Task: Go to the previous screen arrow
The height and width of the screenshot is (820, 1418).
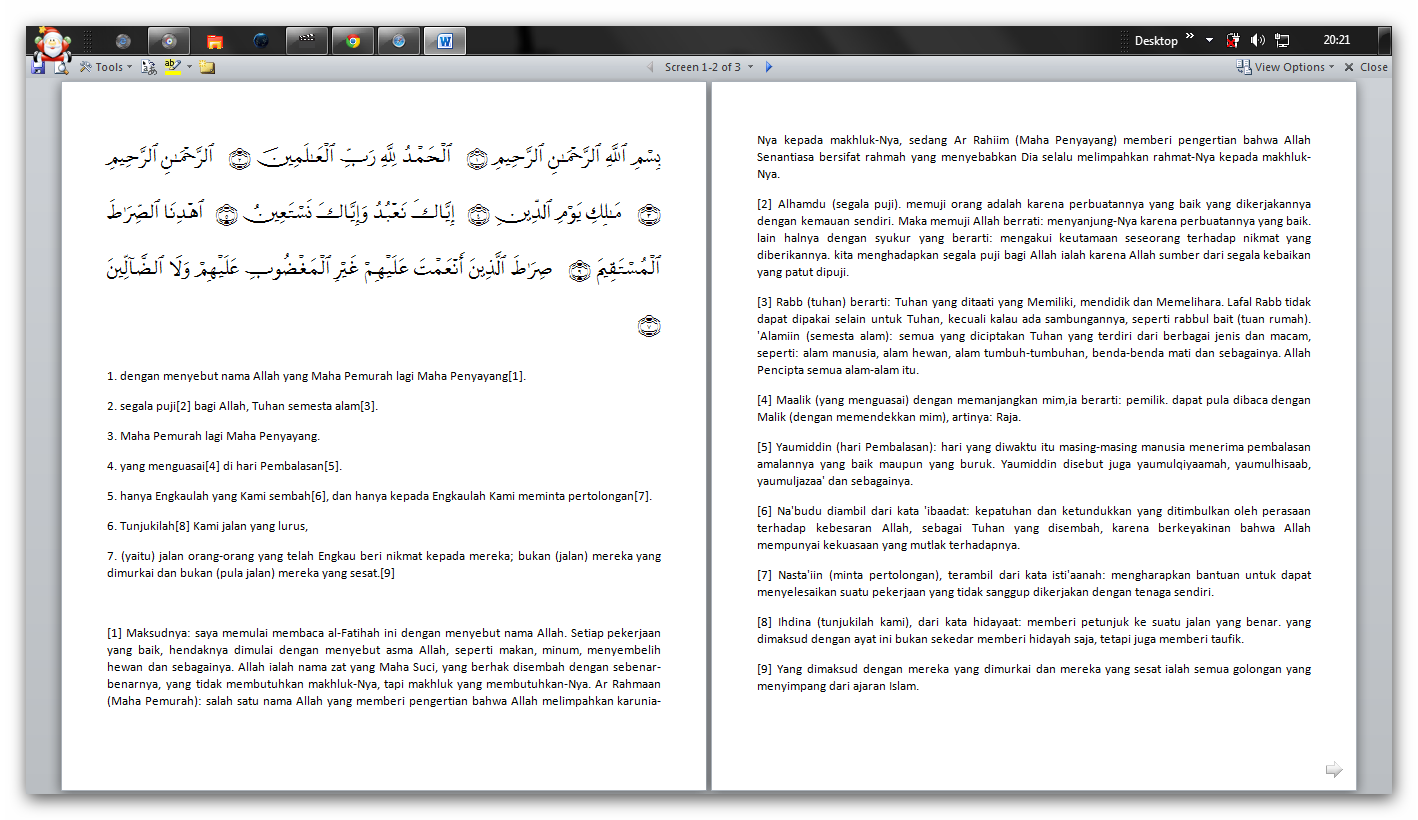Action: point(649,67)
